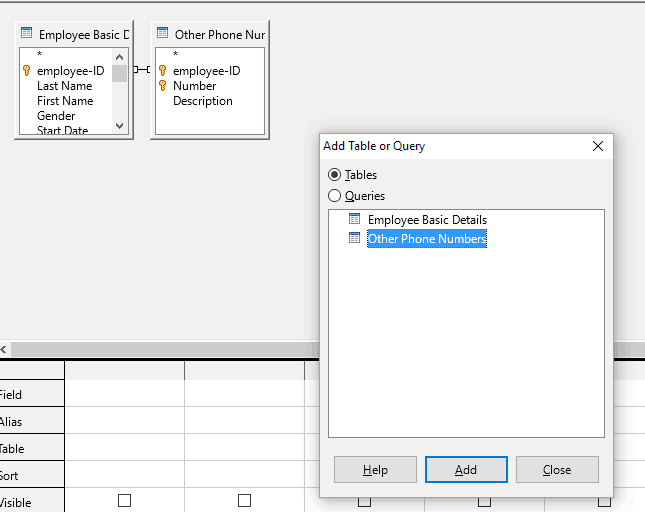Screen dimensions: 645x512
Task: Select the Tables radio button
Action: click(x=334, y=175)
